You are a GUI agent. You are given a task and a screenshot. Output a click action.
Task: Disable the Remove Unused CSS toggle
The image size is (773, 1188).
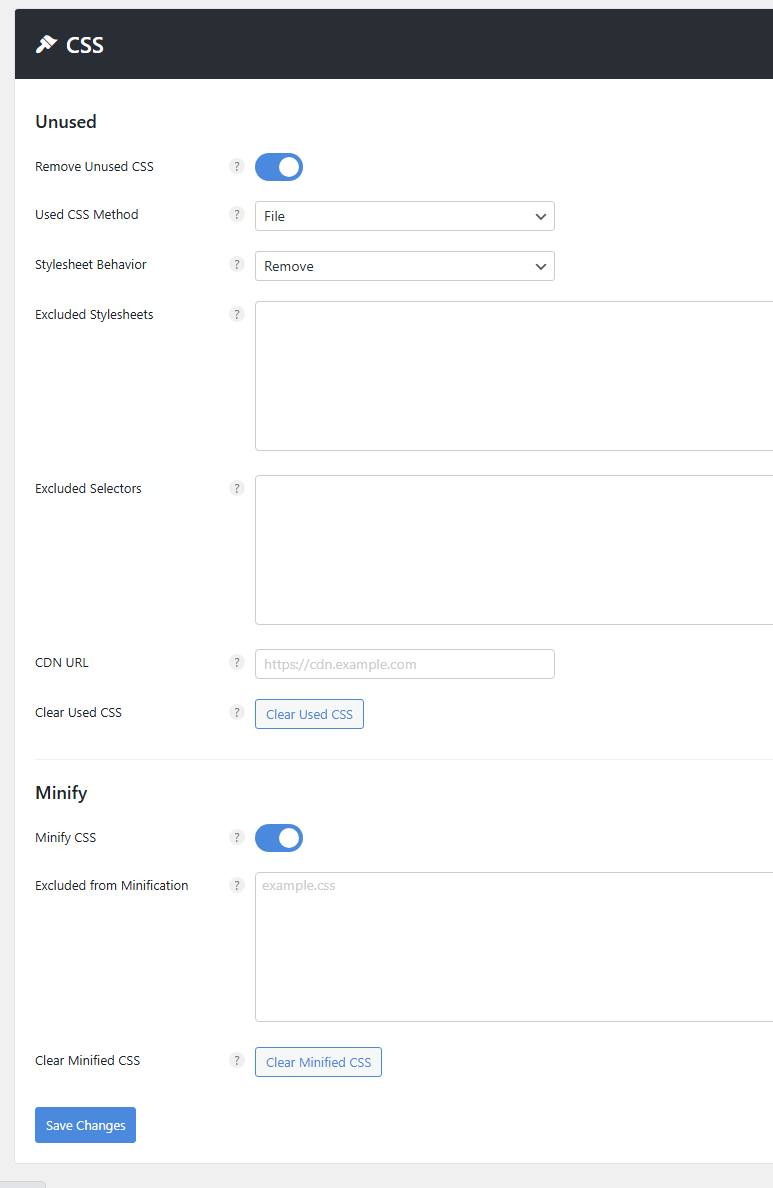[x=278, y=166]
